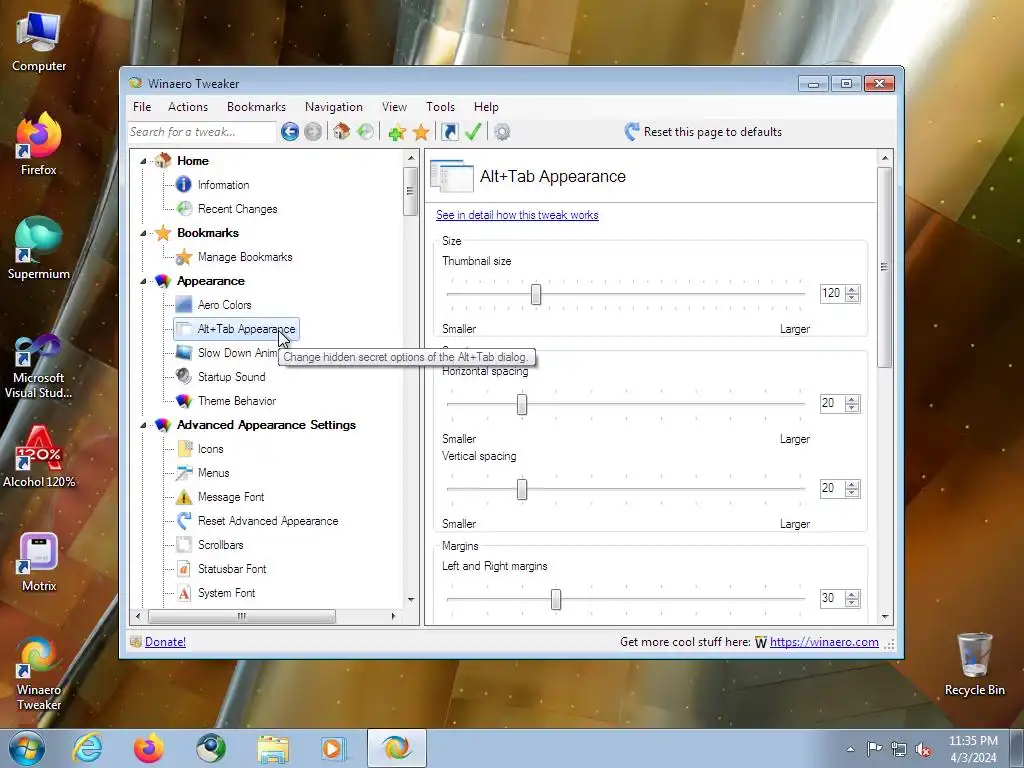Open the View menu
The height and width of the screenshot is (768, 1024).
(394, 107)
